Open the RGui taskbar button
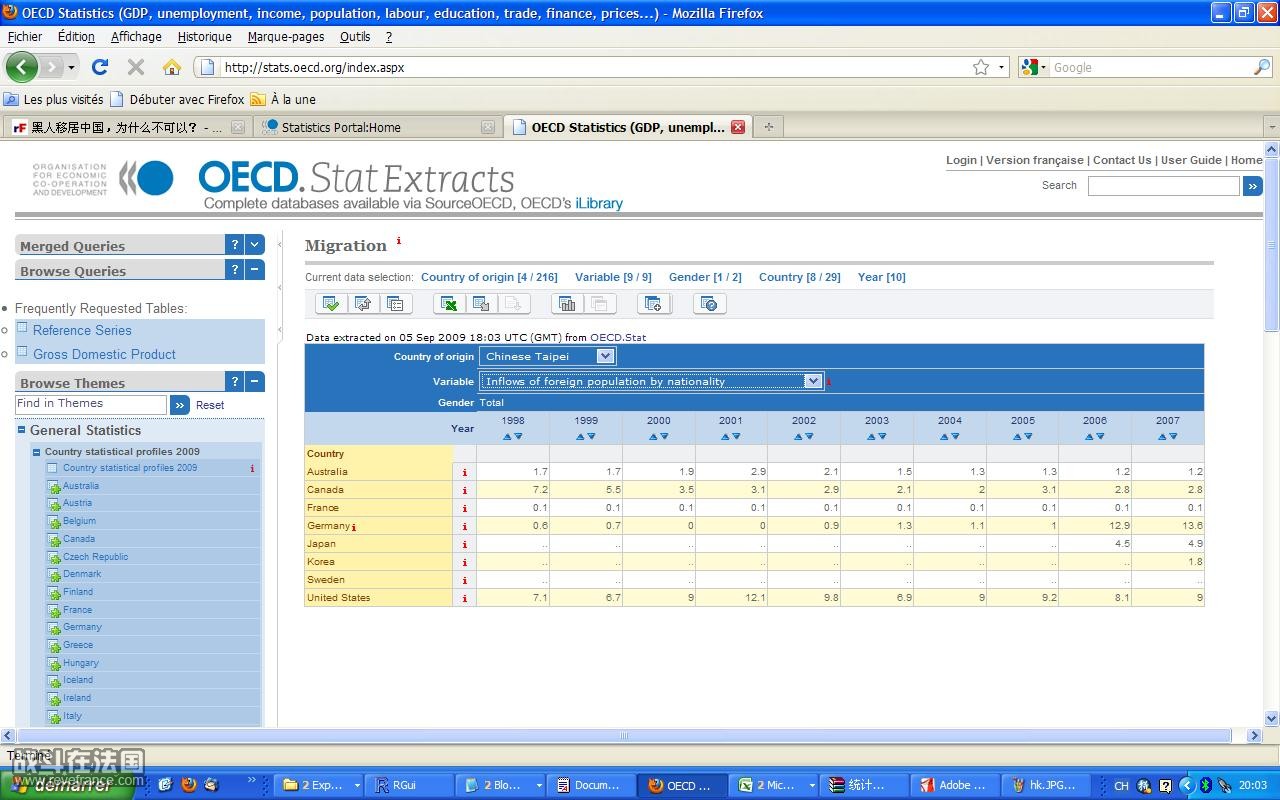Viewport: 1280px width, 800px height. tap(408, 785)
